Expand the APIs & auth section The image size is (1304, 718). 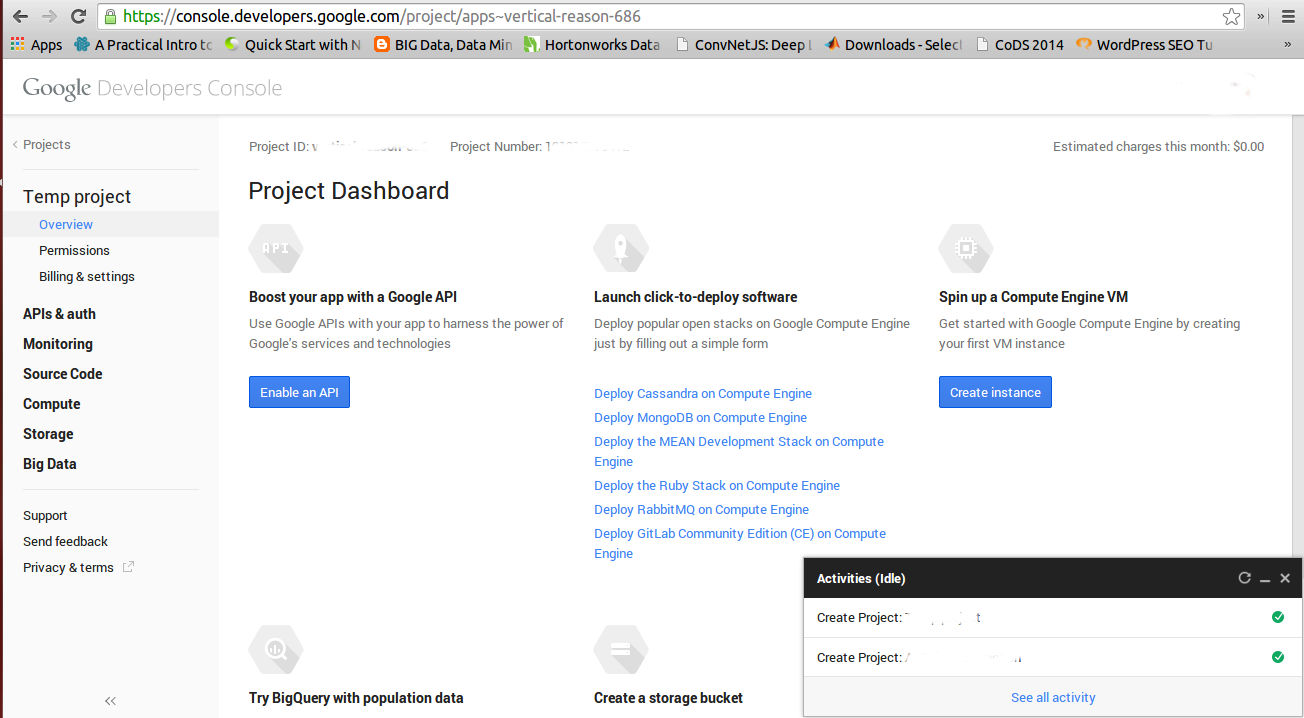(59, 314)
